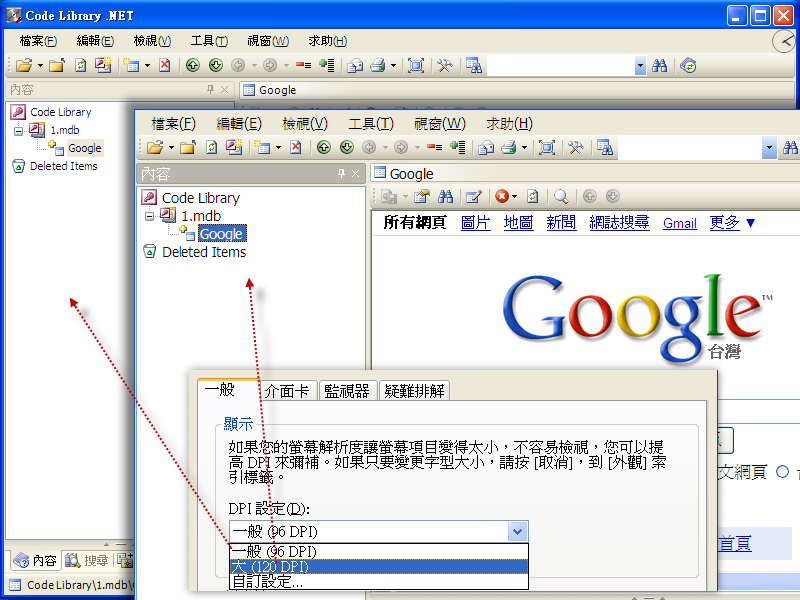This screenshot has height=600, width=800.
Task: Open the 新聞 link on the Google page
Action: (561, 222)
